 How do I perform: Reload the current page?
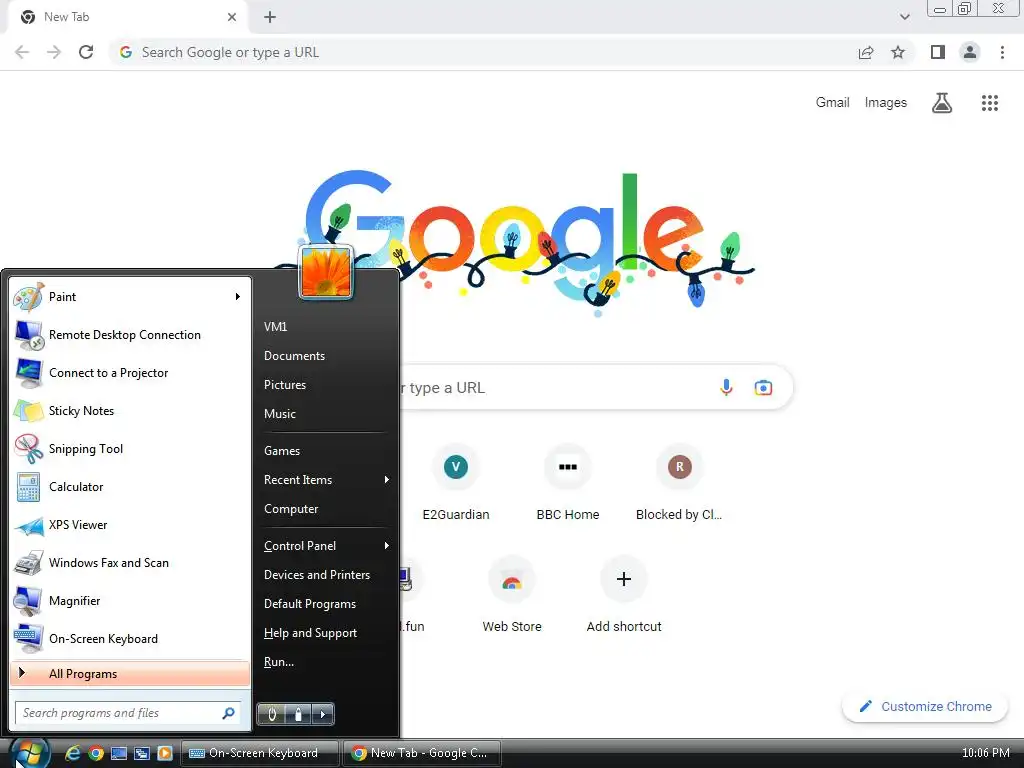pos(86,52)
